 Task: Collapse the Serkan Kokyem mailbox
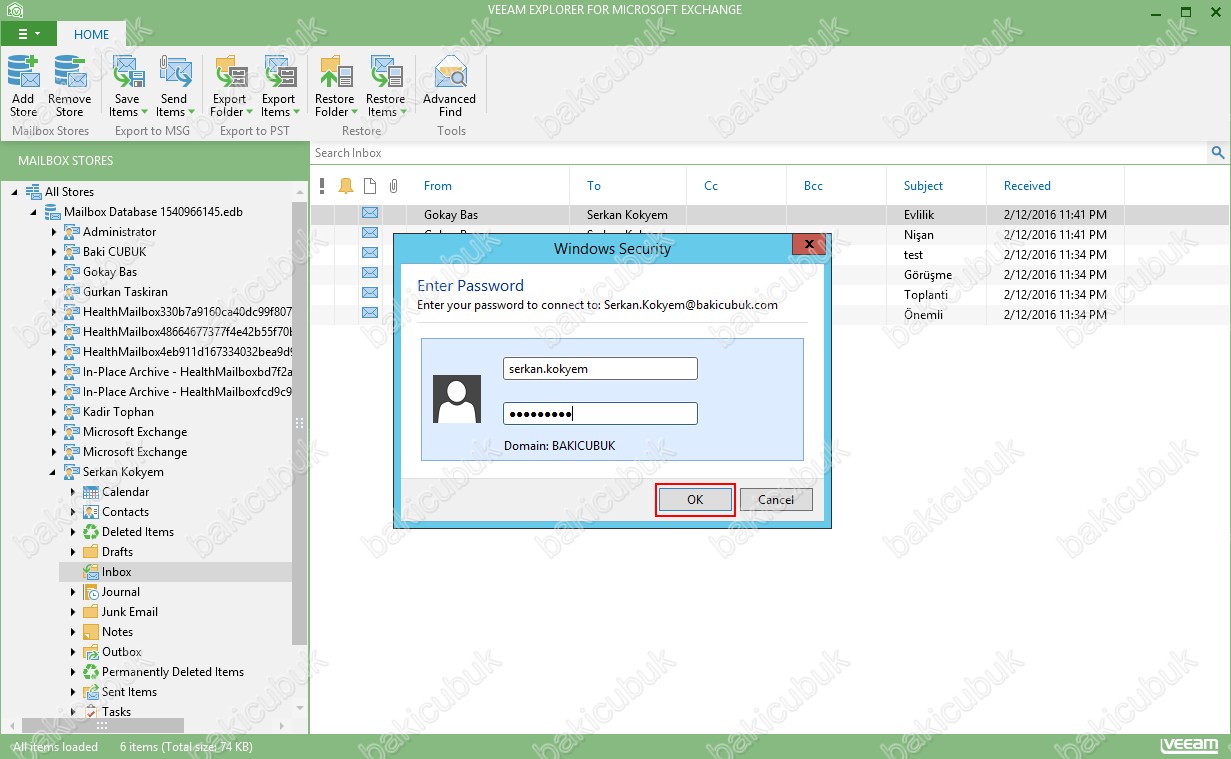tap(54, 472)
